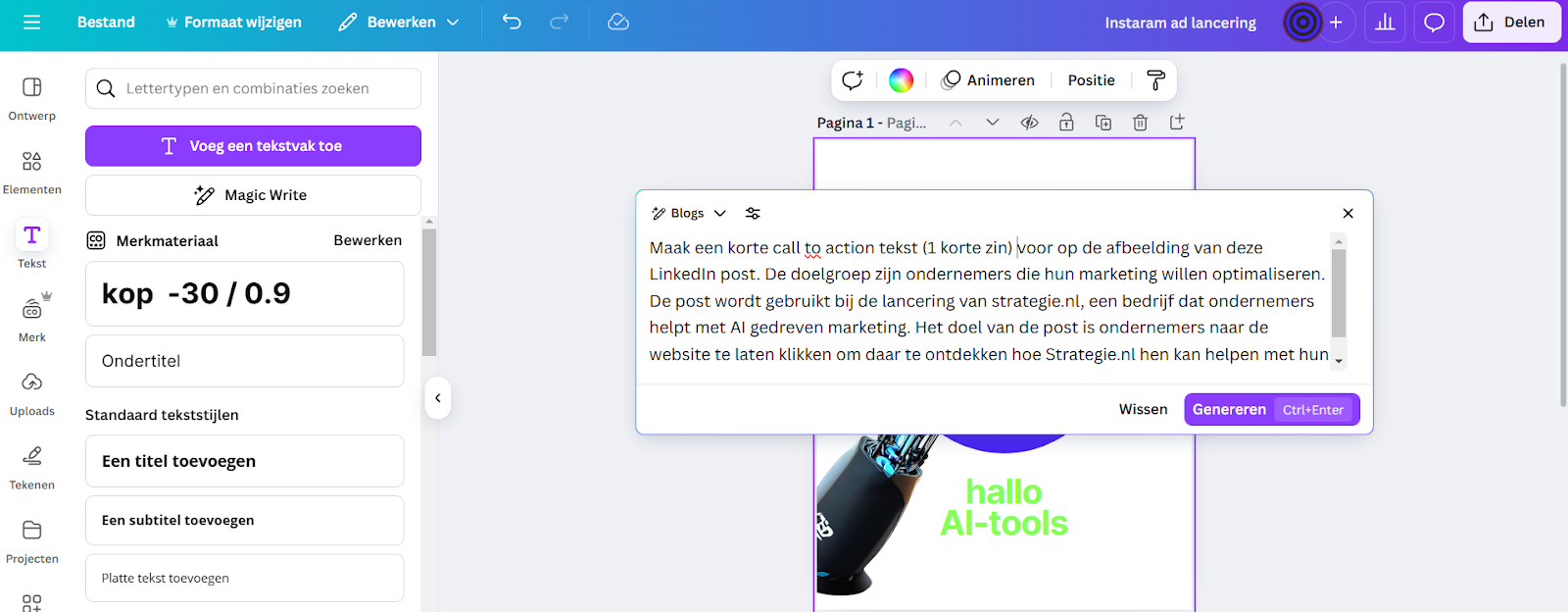Viewport: 1568px width, 612px height.
Task: Click the copy style paint roller icon
Action: tap(1156, 80)
